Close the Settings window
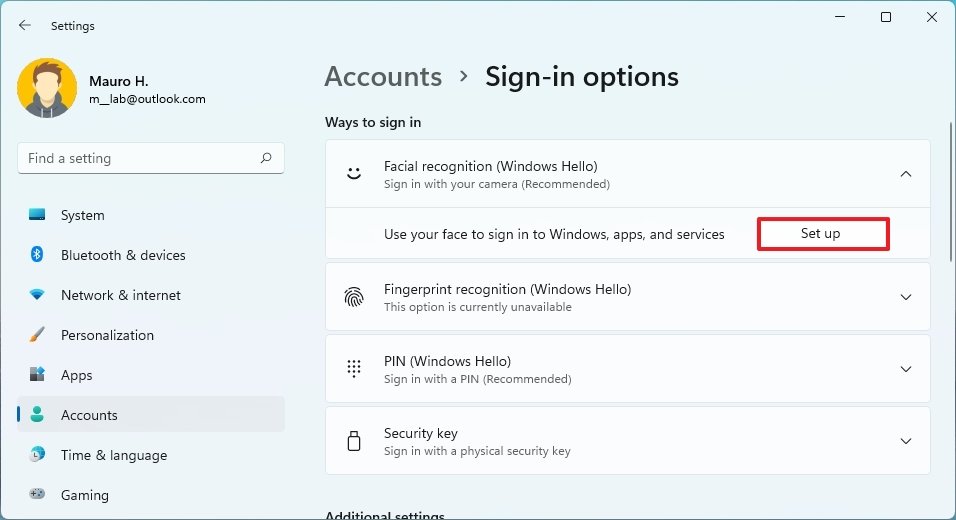The height and width of the screenshot is (520, 956). (932, 17)
